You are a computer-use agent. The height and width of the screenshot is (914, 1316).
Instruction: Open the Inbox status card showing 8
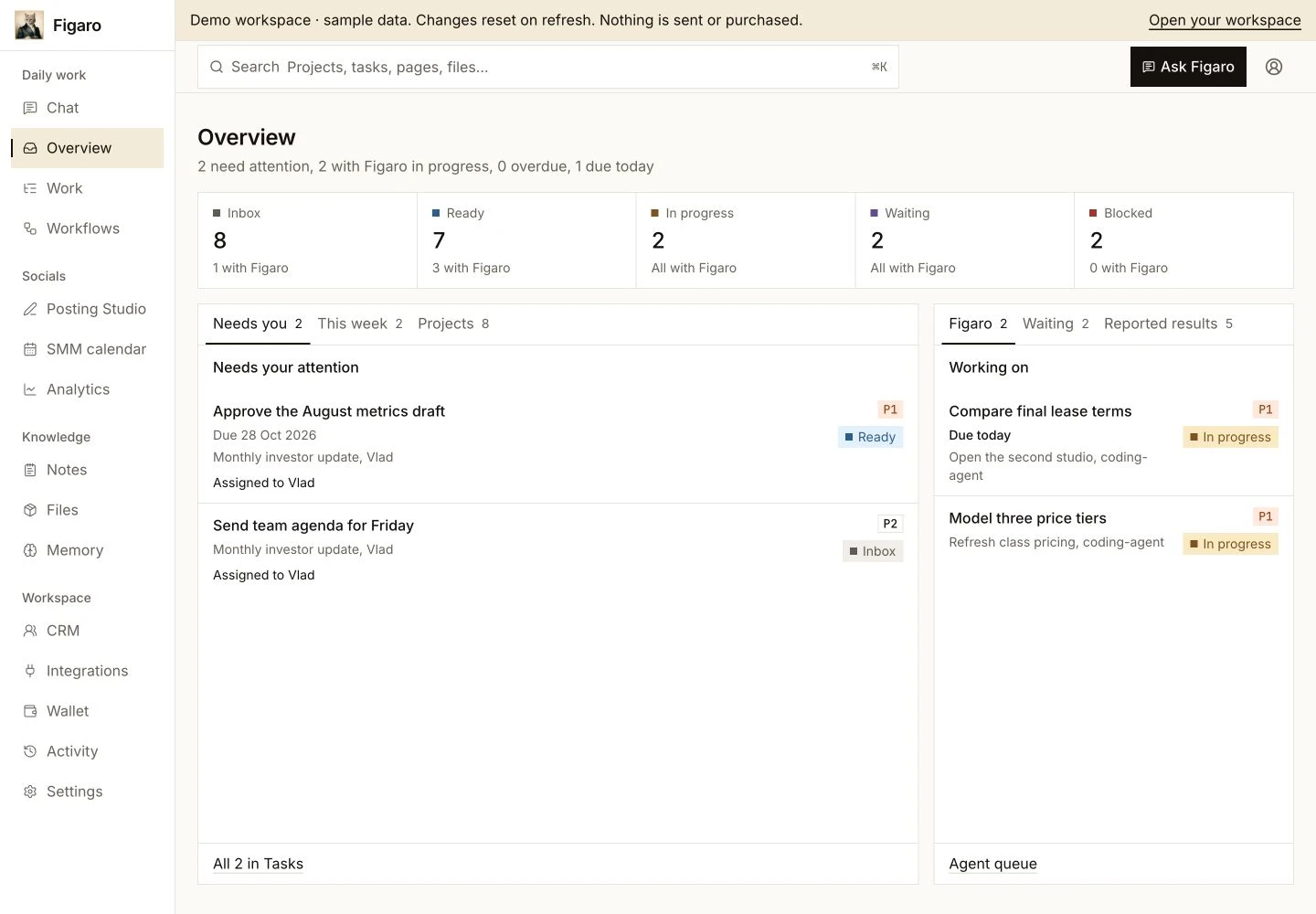[307, 240]
